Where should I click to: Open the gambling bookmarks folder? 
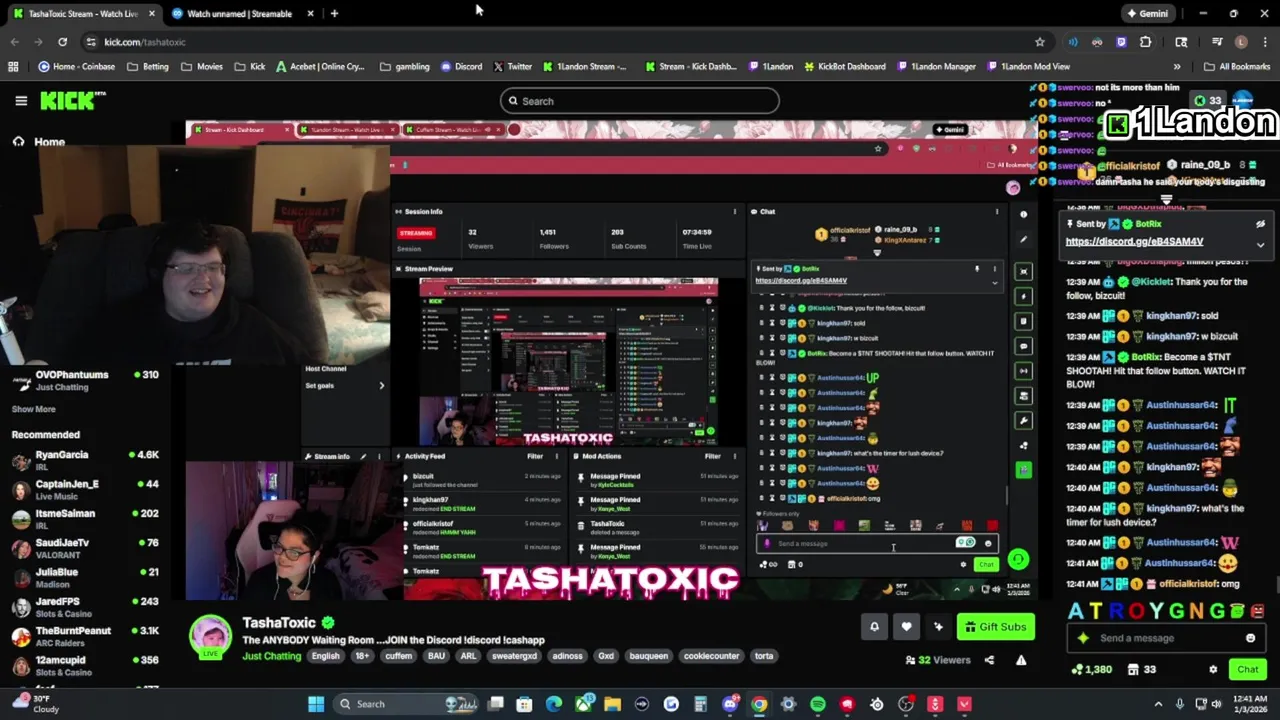pyautogui.click(x=405, y=67)
